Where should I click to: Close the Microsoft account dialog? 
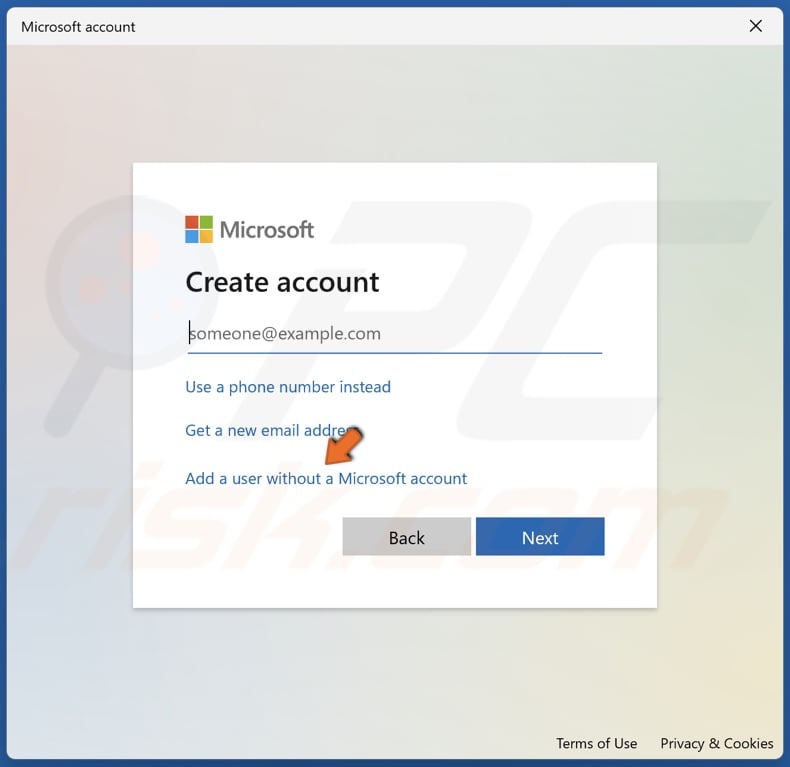(x=755, y=26)
